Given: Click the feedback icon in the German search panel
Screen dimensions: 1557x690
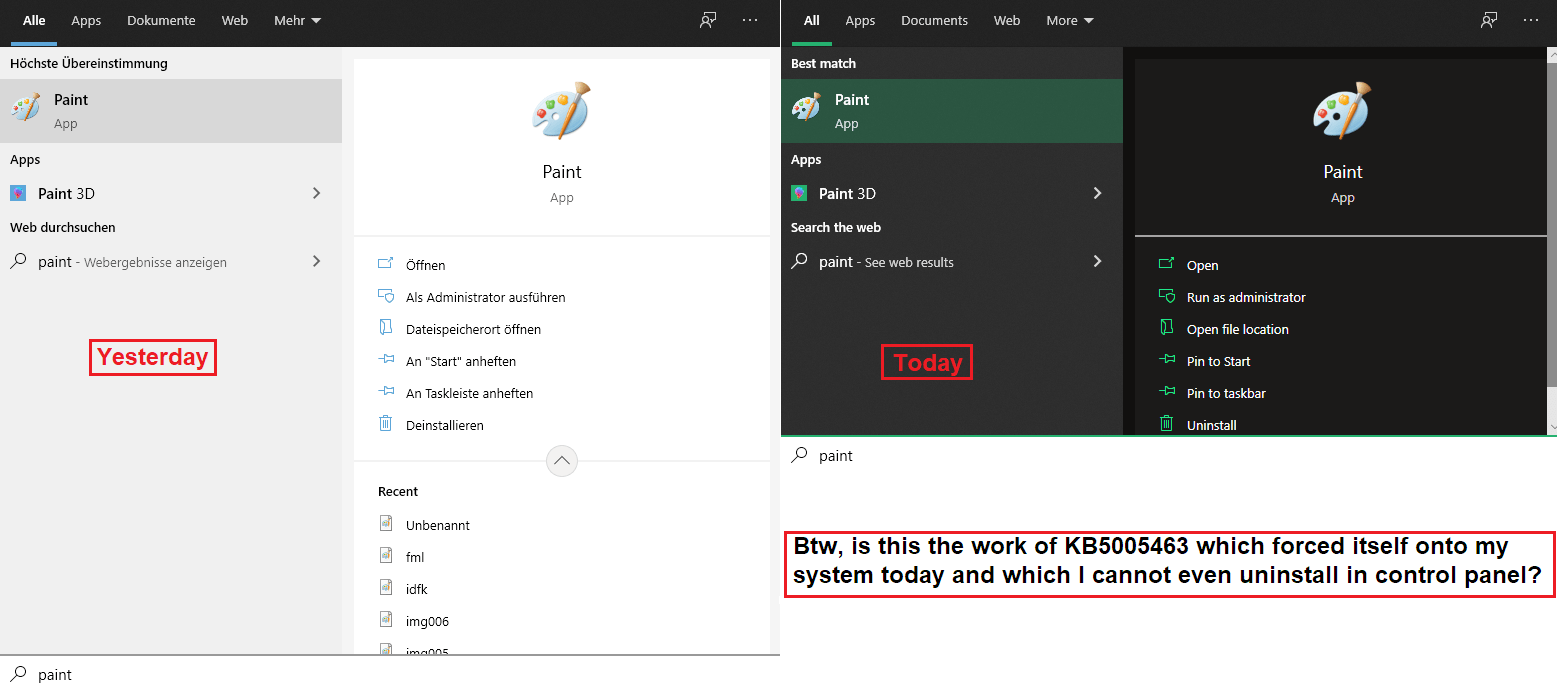Looking at the screenshot, I should pyautogui.click(x=708, y=20).
